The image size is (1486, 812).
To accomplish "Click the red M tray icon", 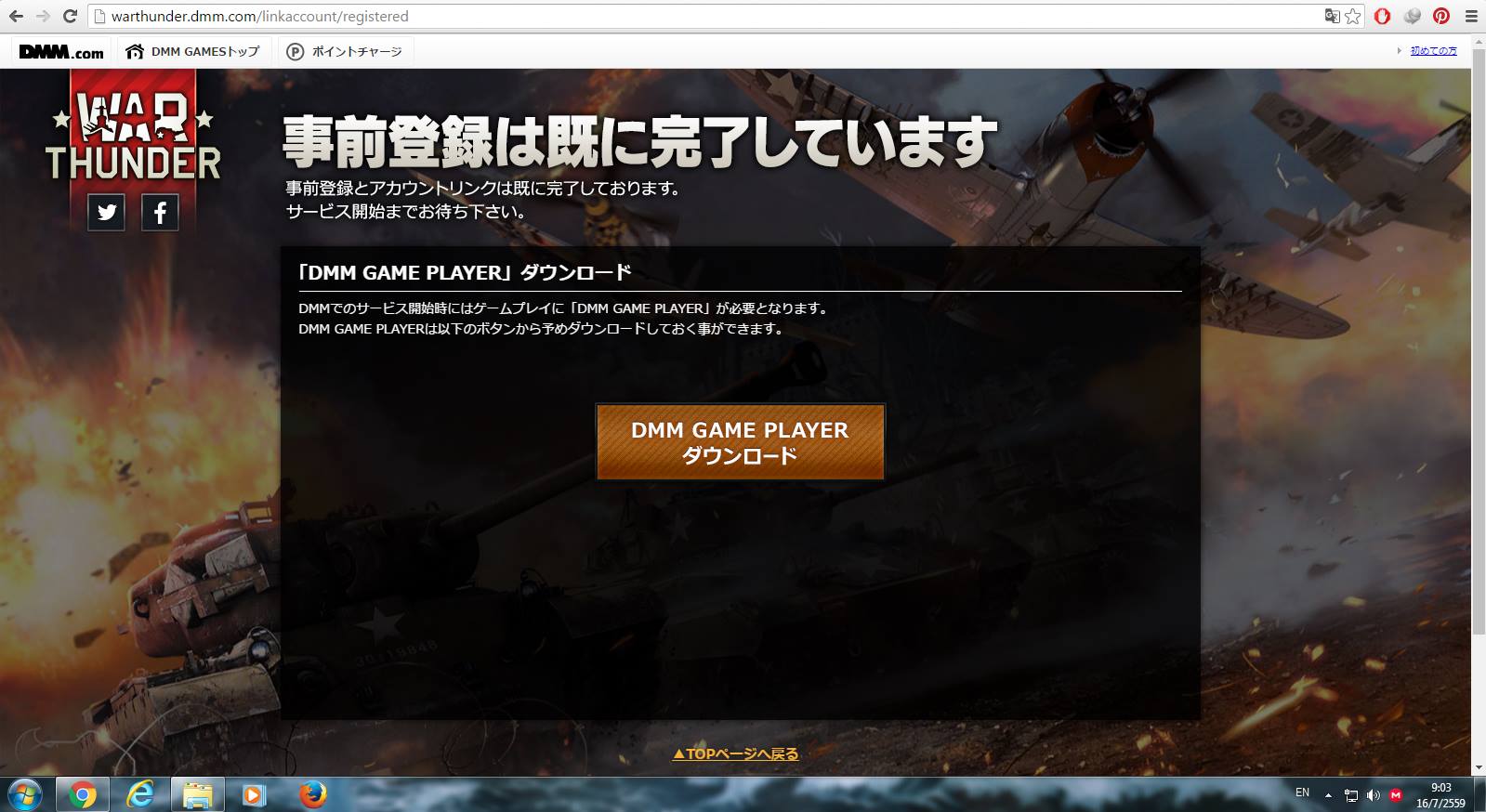I will pyautogui.click(x=1396, y=795).
